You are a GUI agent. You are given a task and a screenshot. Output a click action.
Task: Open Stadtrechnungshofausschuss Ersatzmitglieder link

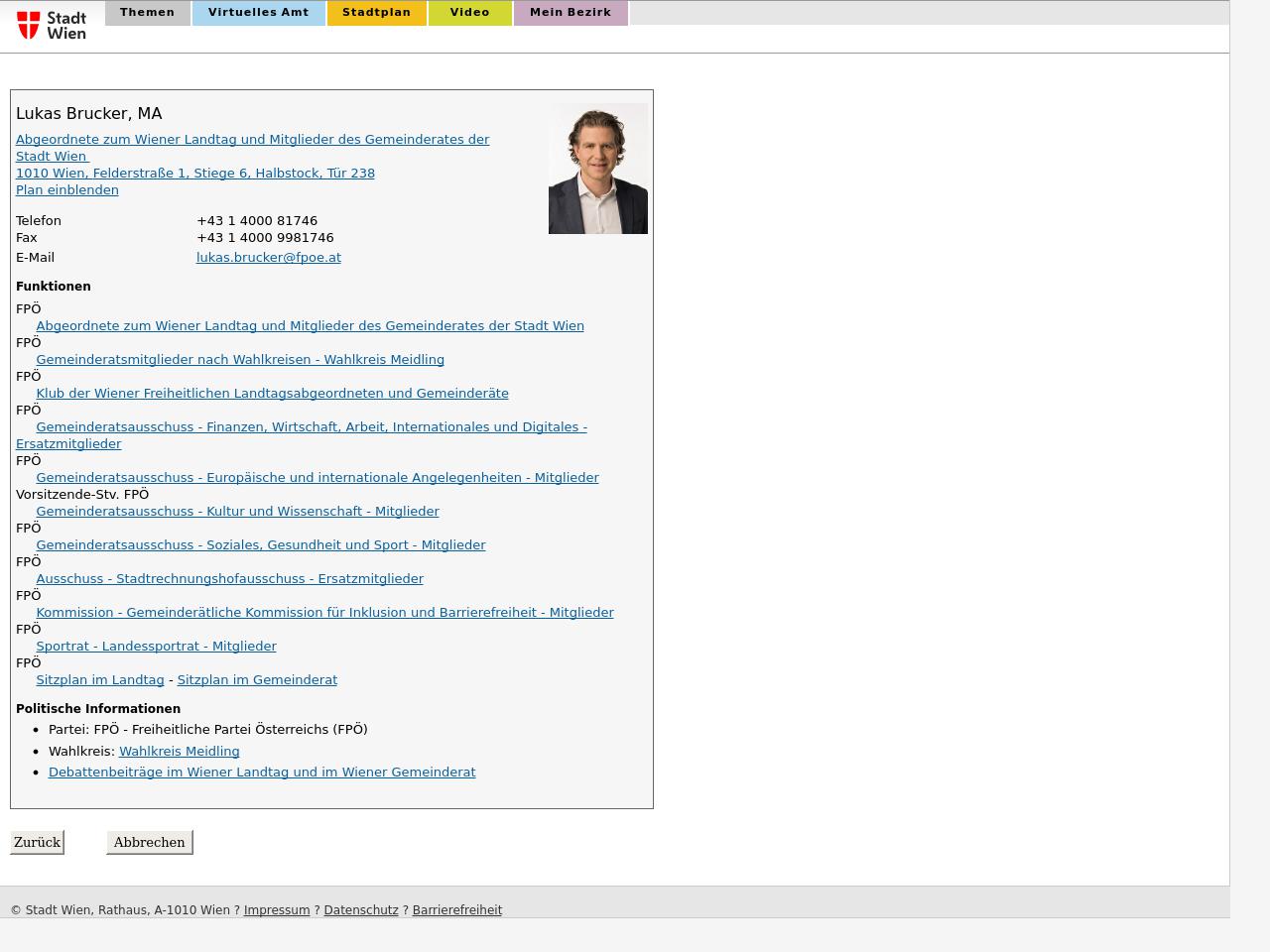[x=229, y=579]
